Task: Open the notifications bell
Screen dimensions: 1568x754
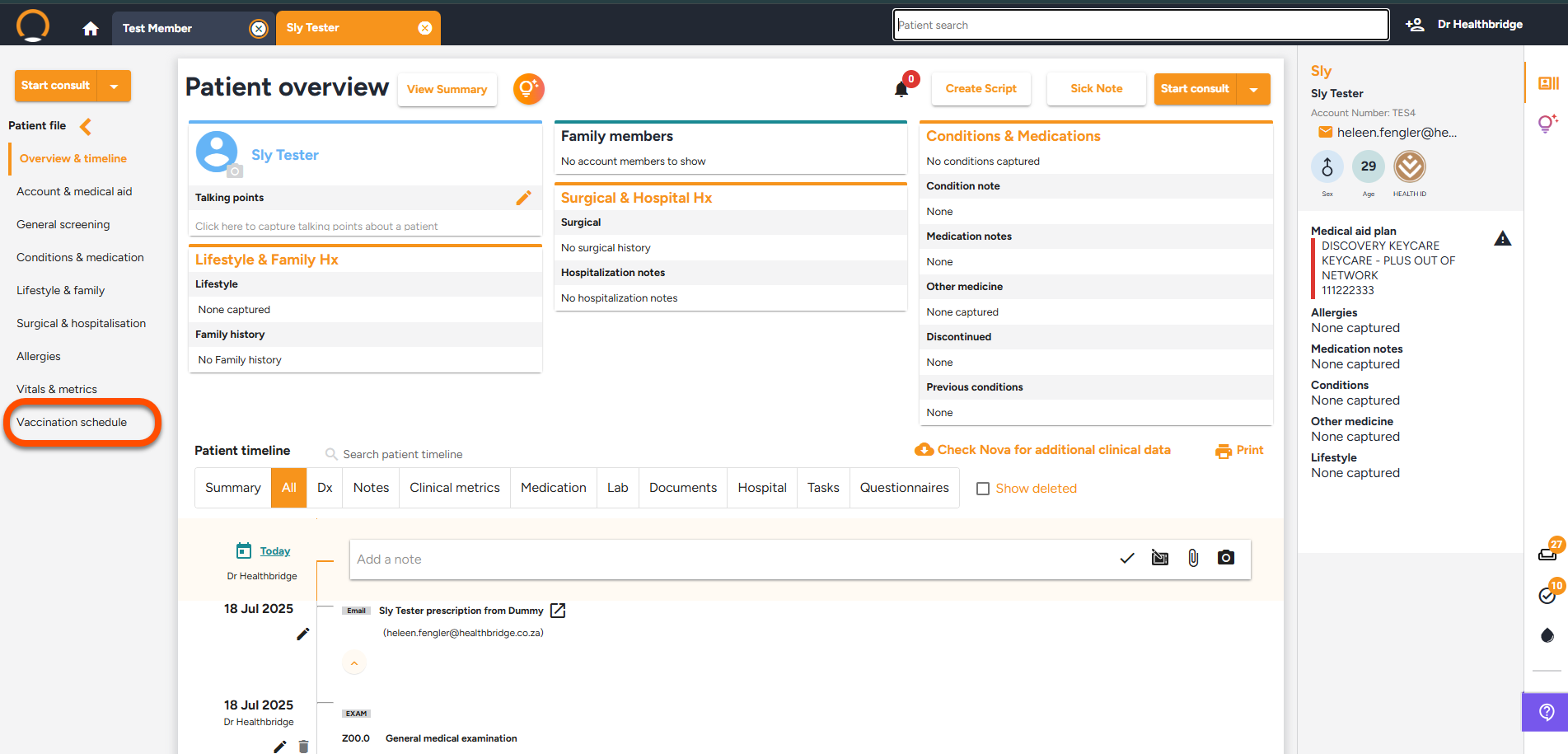Action: (901, 89)
